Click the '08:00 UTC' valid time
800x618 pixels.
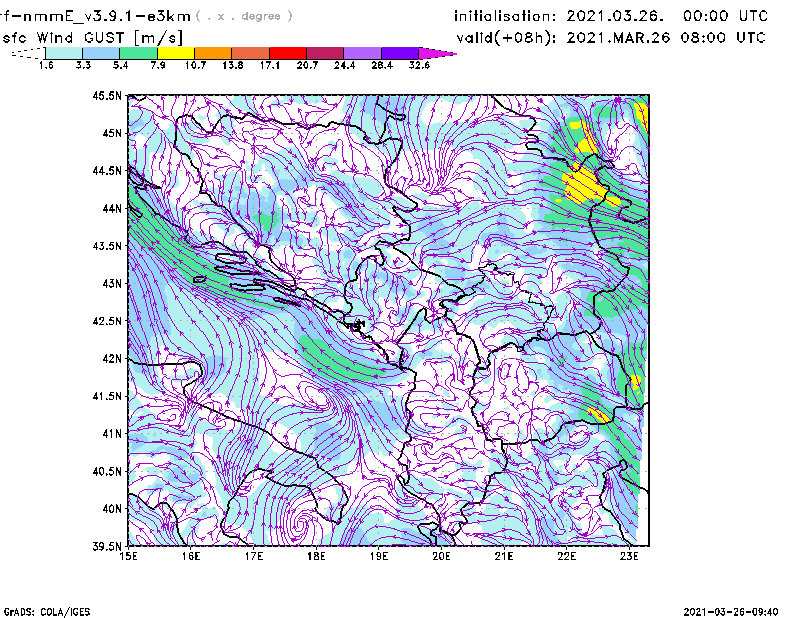coord(723,38)
